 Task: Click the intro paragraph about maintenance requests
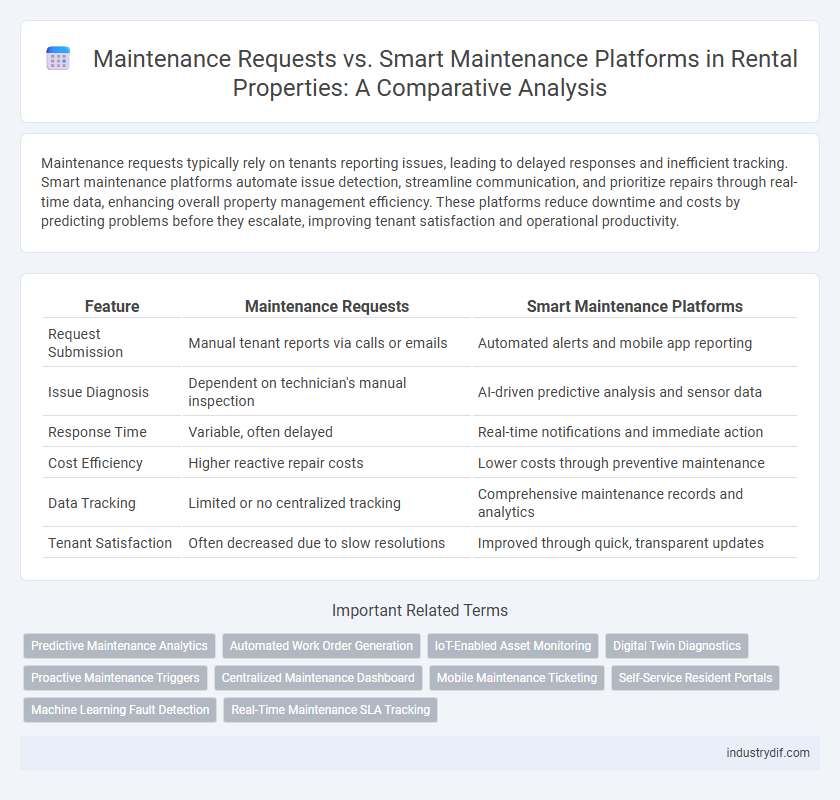coord(419,192)
